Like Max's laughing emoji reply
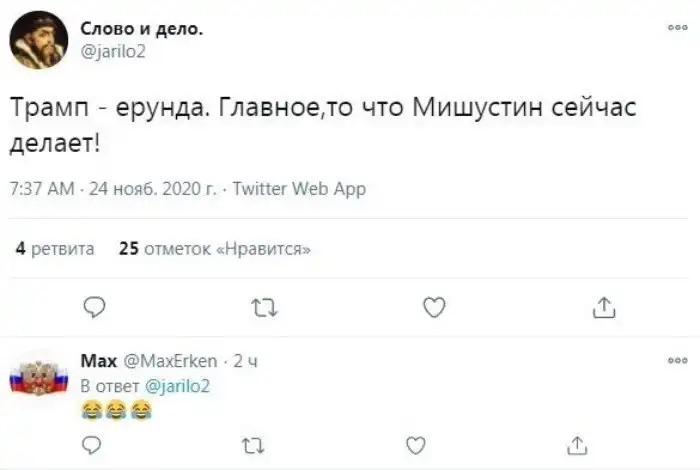The height and width of the screenshot is (470, 700). pyautogui.click(x=417, y=443)
